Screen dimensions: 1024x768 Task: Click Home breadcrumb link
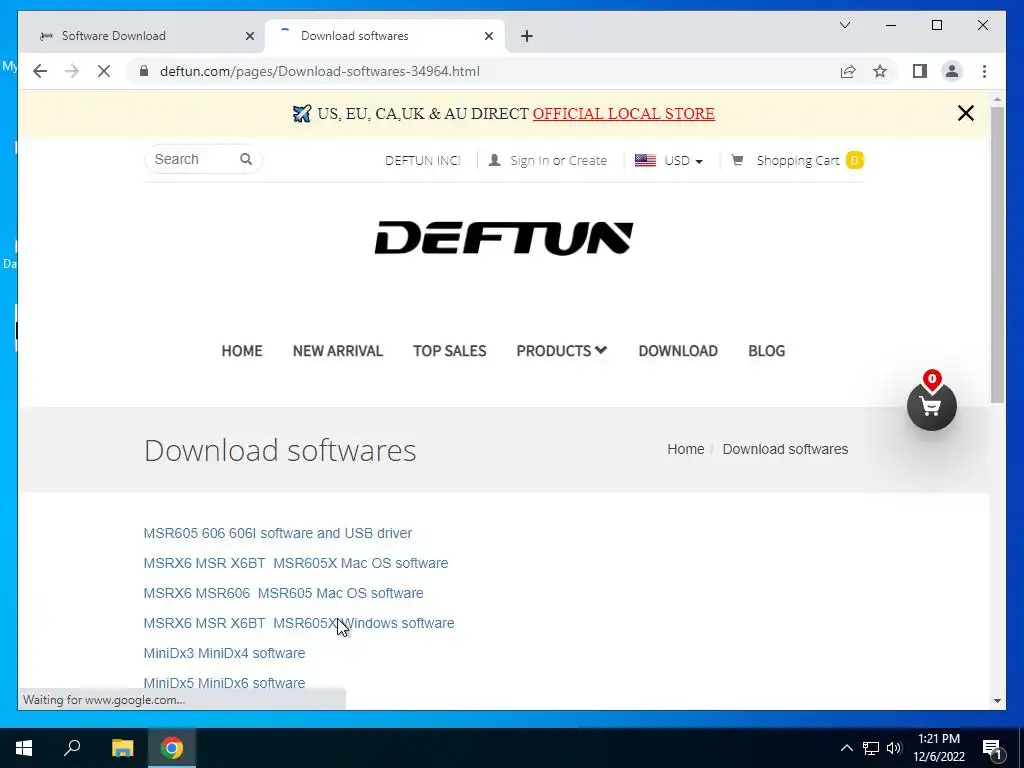click(686, 449)
